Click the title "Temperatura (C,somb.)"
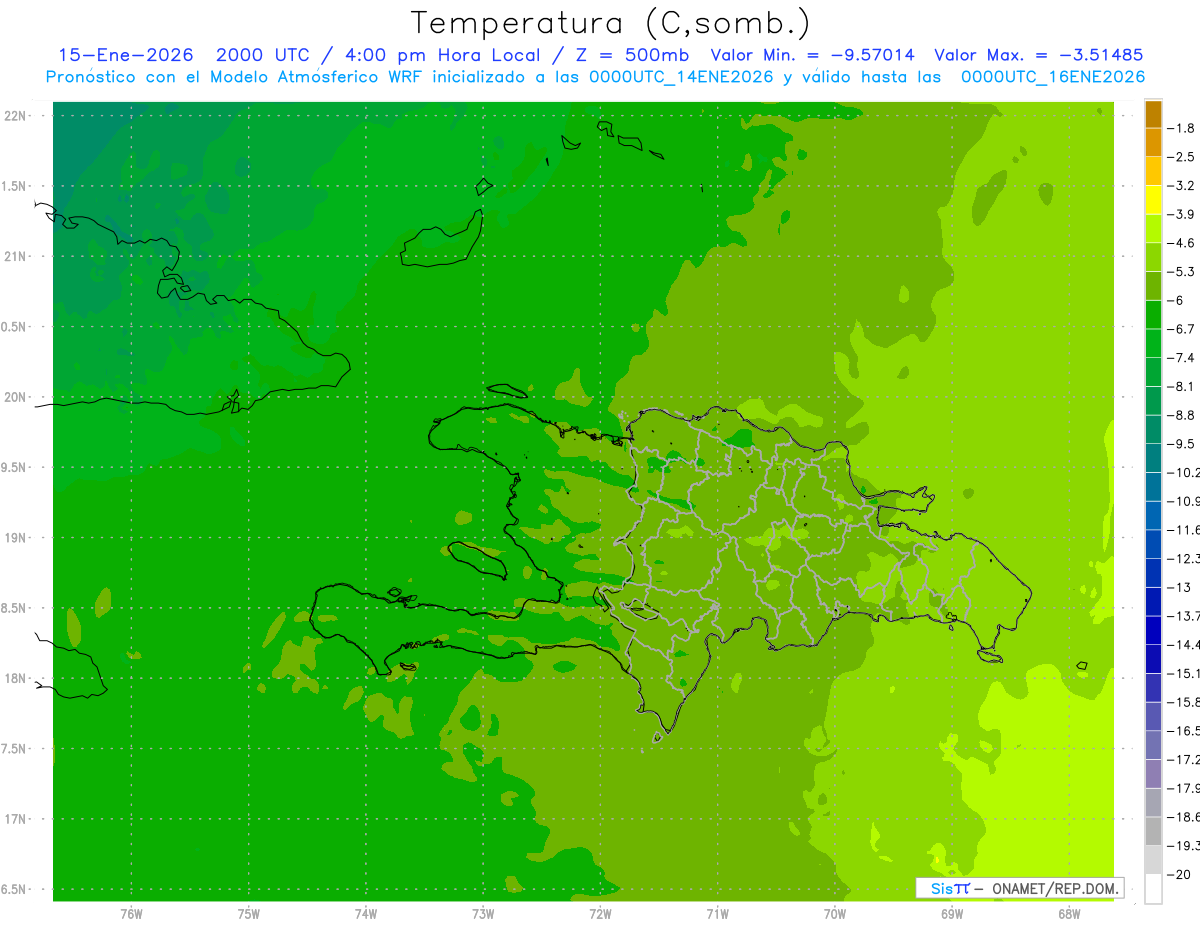 pos(611,23)
